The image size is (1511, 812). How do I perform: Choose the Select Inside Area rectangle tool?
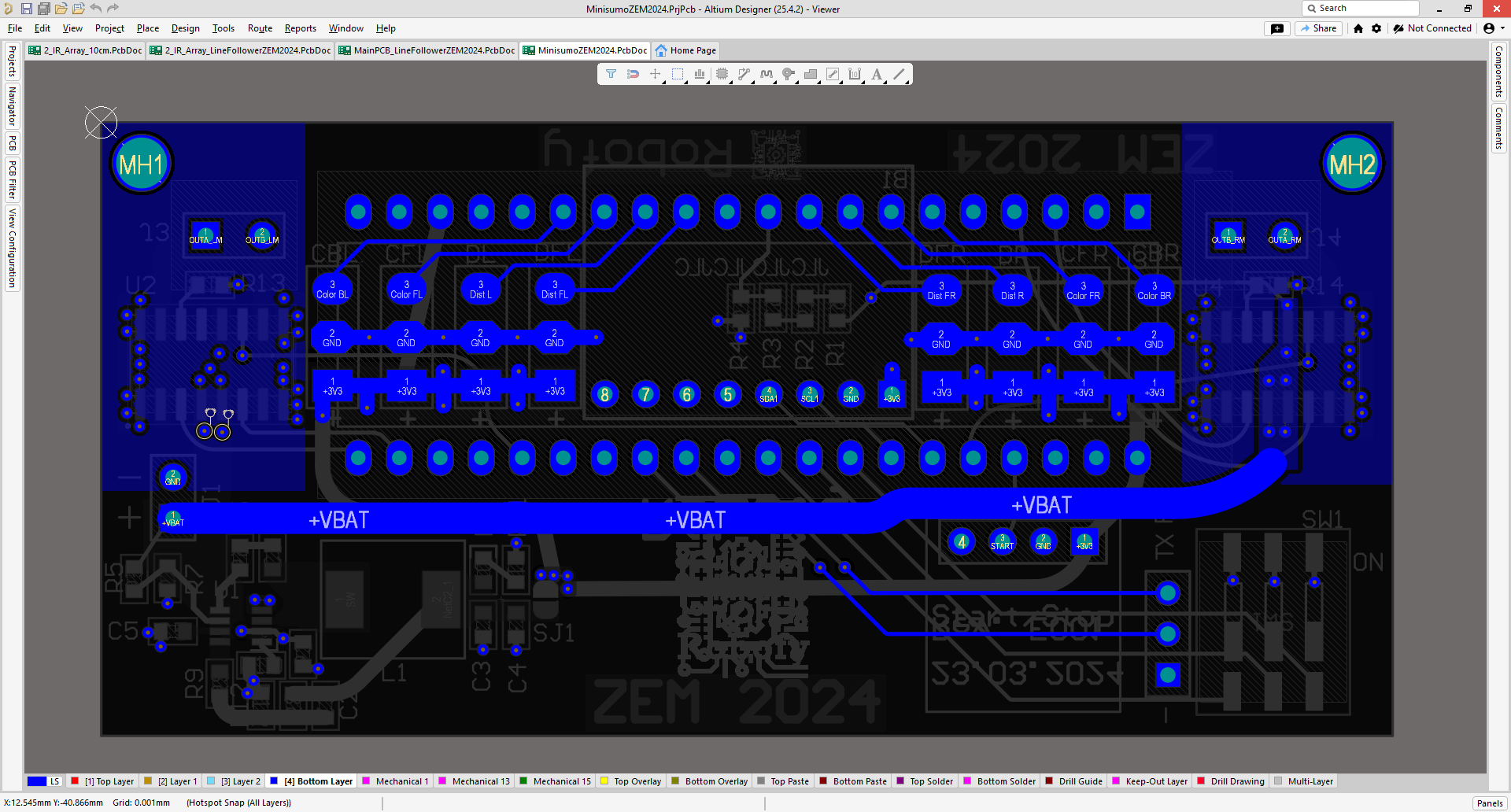point(677,74)
